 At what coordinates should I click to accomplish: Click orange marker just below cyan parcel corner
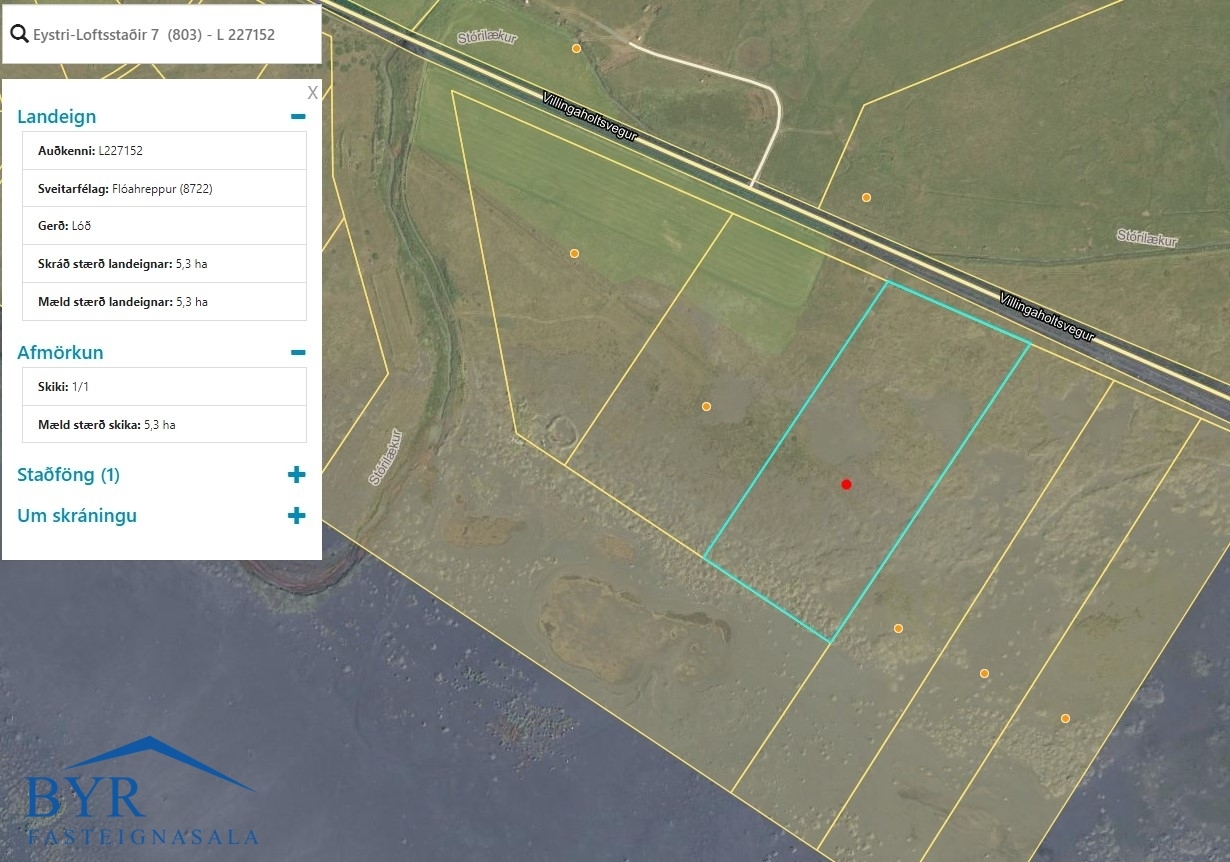point(898,628)
